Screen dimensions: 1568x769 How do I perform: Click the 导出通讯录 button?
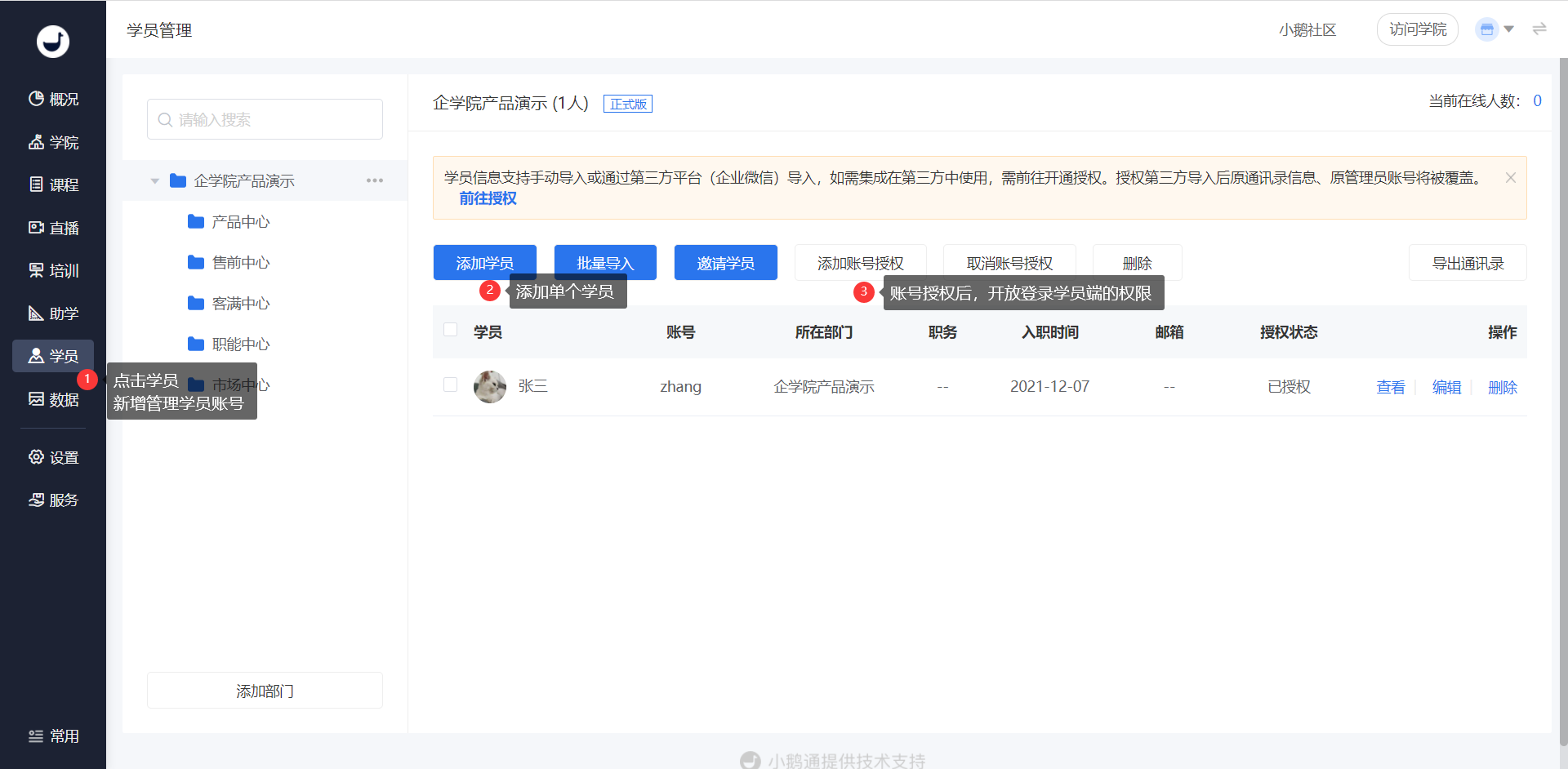tap(1468, 263)
